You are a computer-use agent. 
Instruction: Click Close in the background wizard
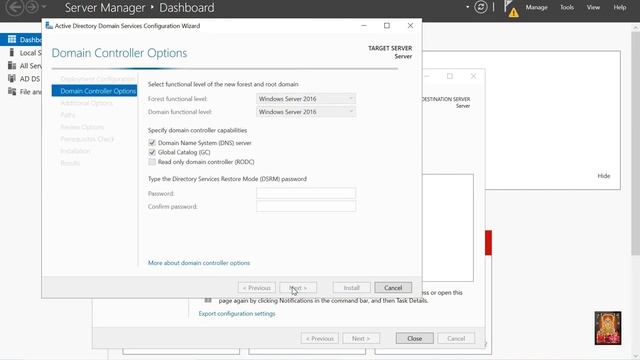click(x=414, y=338)
